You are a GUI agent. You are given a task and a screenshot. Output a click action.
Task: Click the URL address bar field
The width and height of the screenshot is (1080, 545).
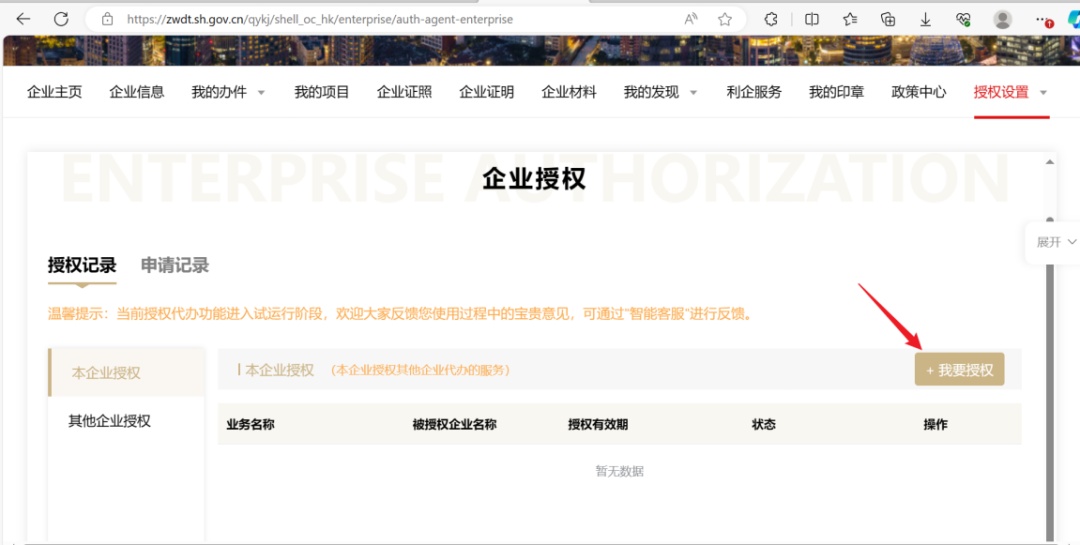(x=400, y=19)
